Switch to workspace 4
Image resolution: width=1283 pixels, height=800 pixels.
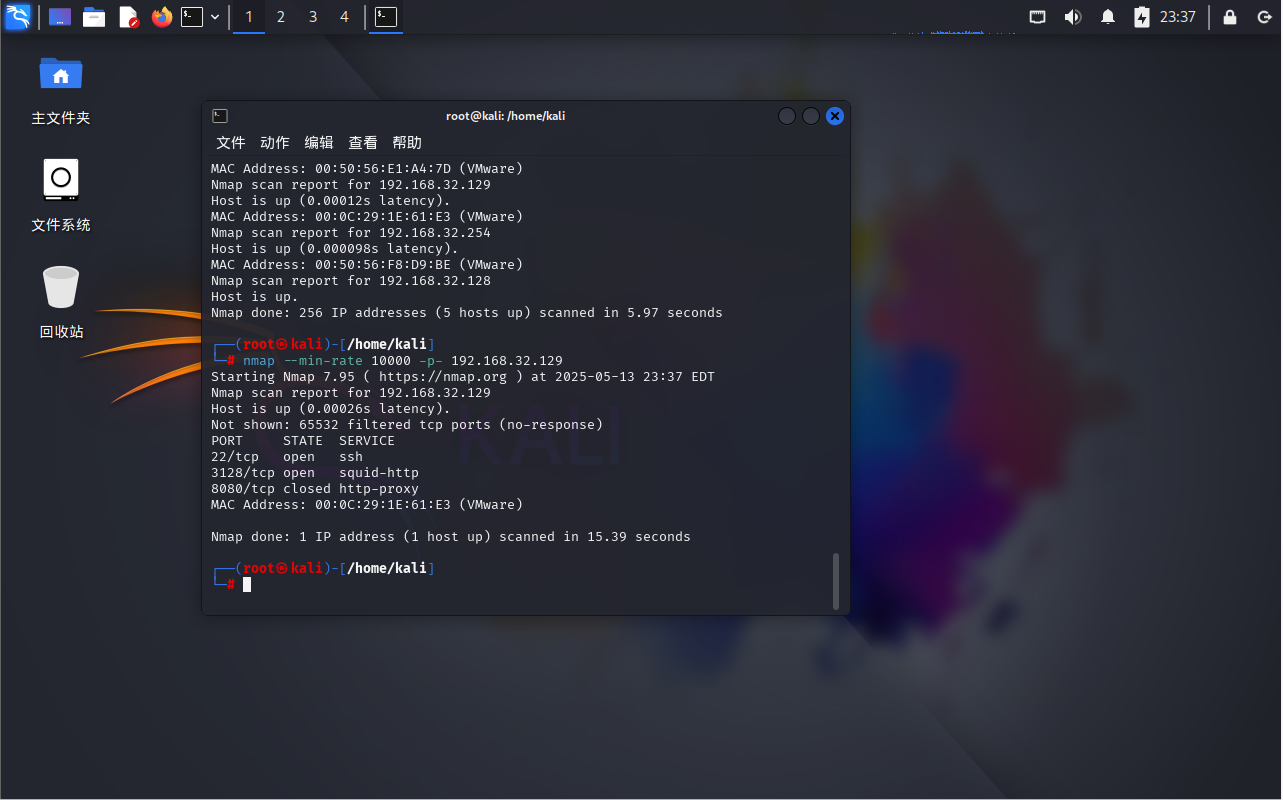click(x=345, y=17)
